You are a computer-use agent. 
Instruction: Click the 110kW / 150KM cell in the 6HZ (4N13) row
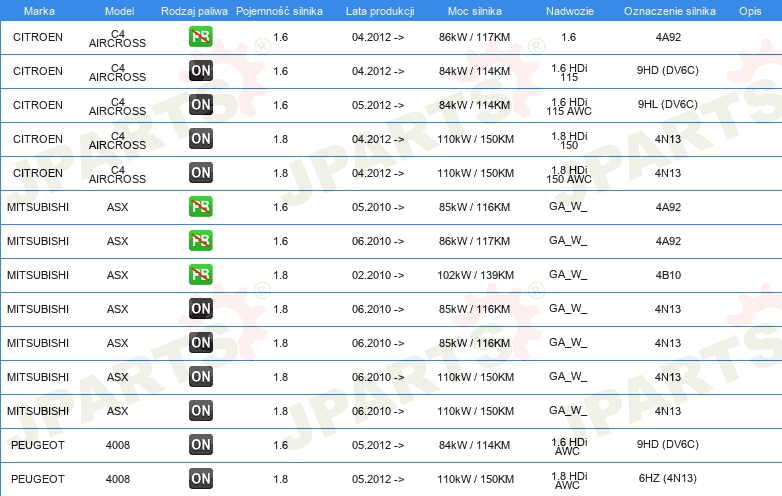pyautogui.click(x=475, y=479)
